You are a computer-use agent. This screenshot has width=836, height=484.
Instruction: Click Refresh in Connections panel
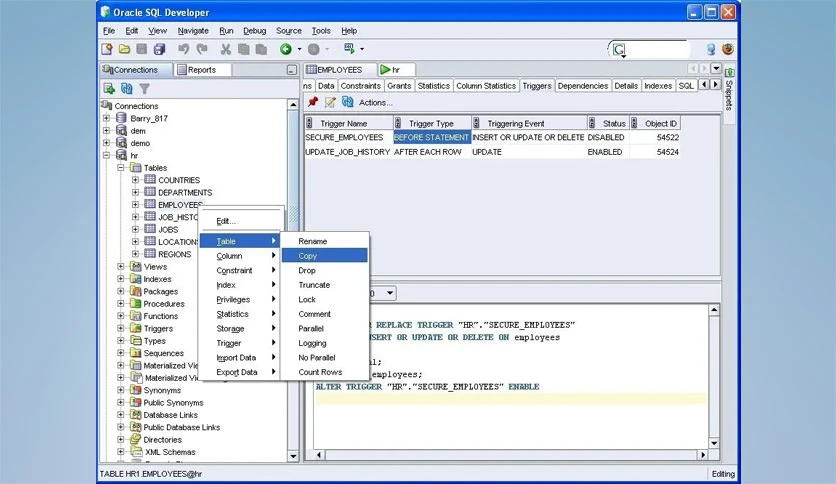(126, 88)
